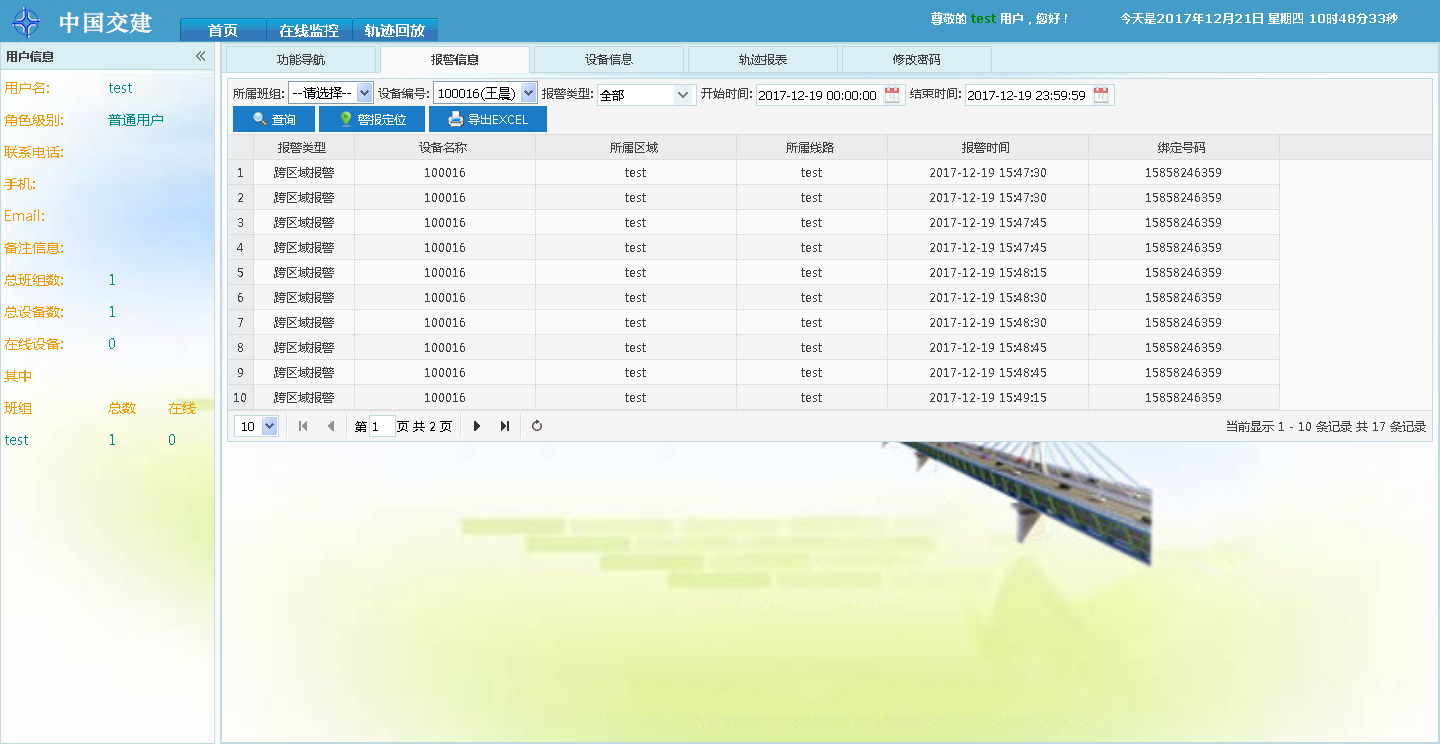Image resolution: width=1440 pixels, height=747 pixels.
Task: Jump to the last page of results
Action: 505,426
